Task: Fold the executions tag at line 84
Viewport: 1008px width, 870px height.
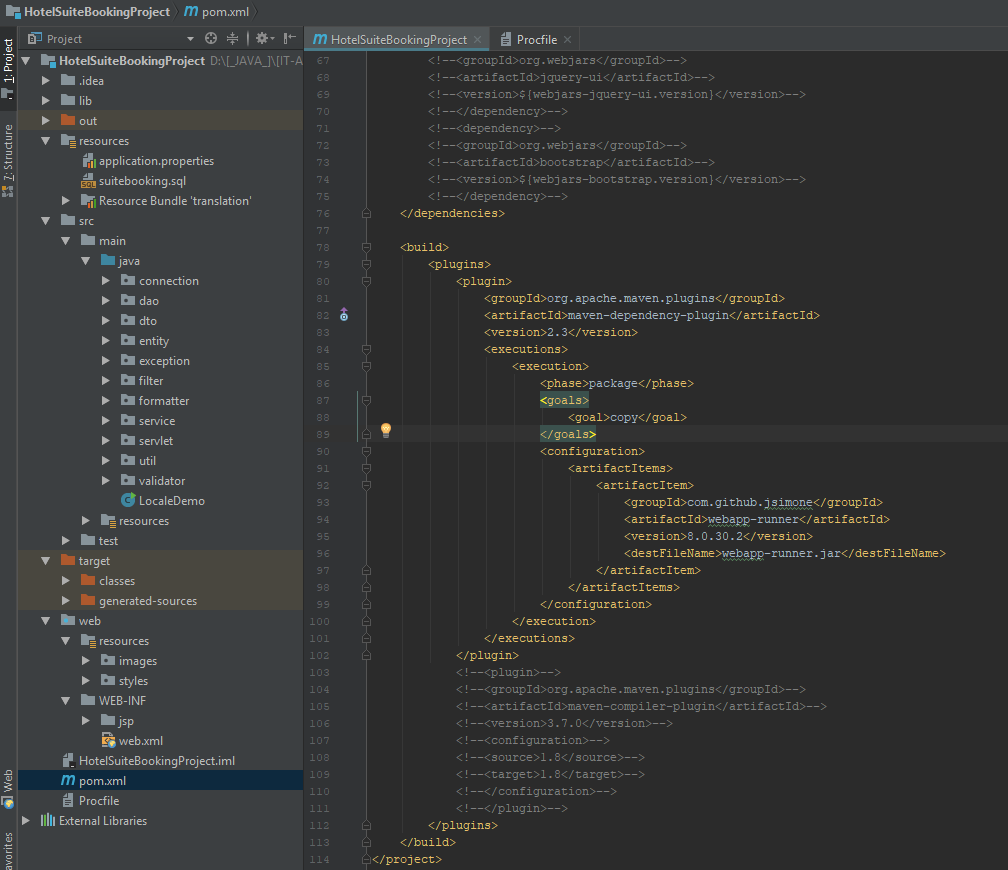Action: click(x=367, y=349)
